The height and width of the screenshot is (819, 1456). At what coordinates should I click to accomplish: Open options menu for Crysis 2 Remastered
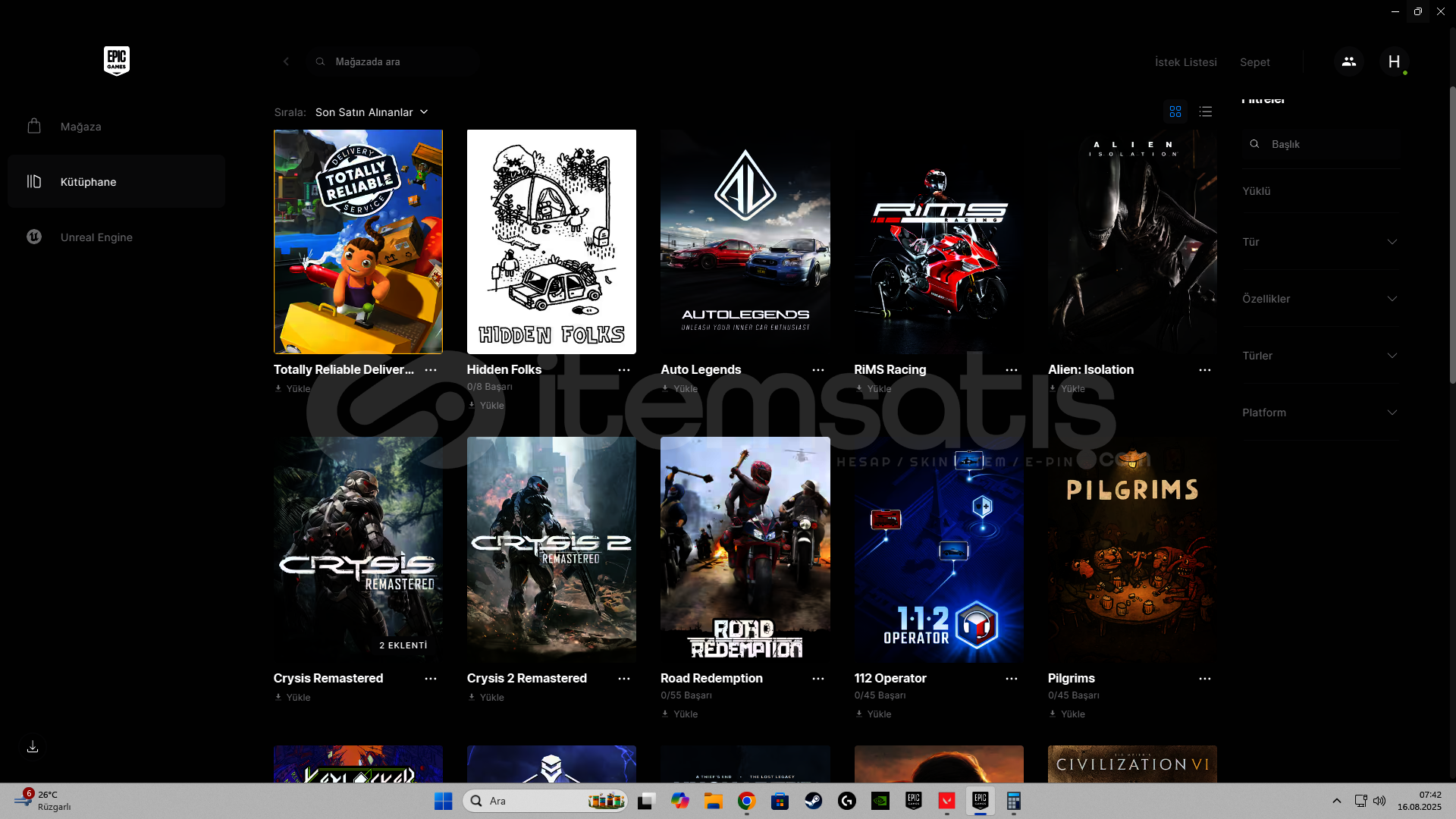click(x=624, y=678)
